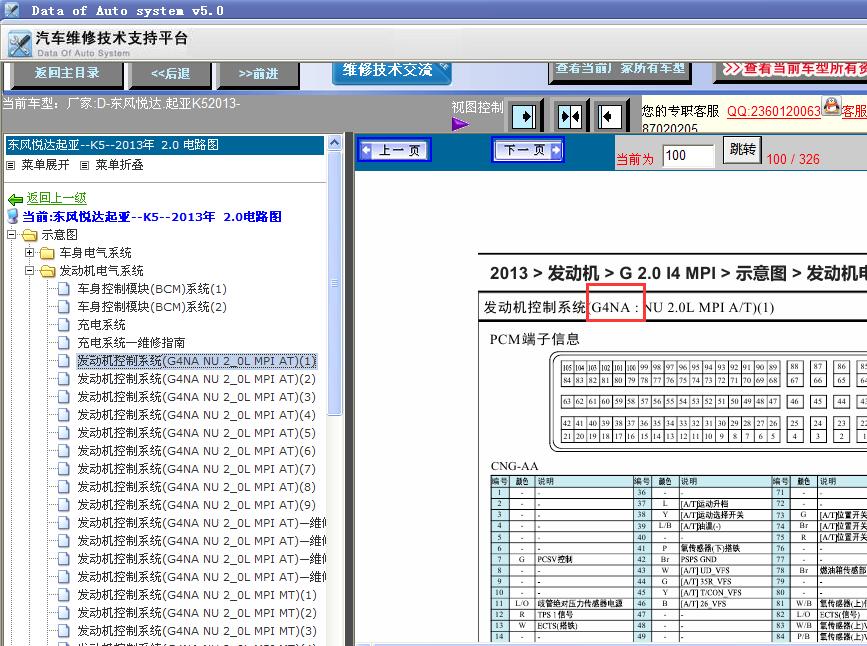867x646 pixels.
Task: Click the tree panel scroll-up arrow
Action: (x=334, y=143)
